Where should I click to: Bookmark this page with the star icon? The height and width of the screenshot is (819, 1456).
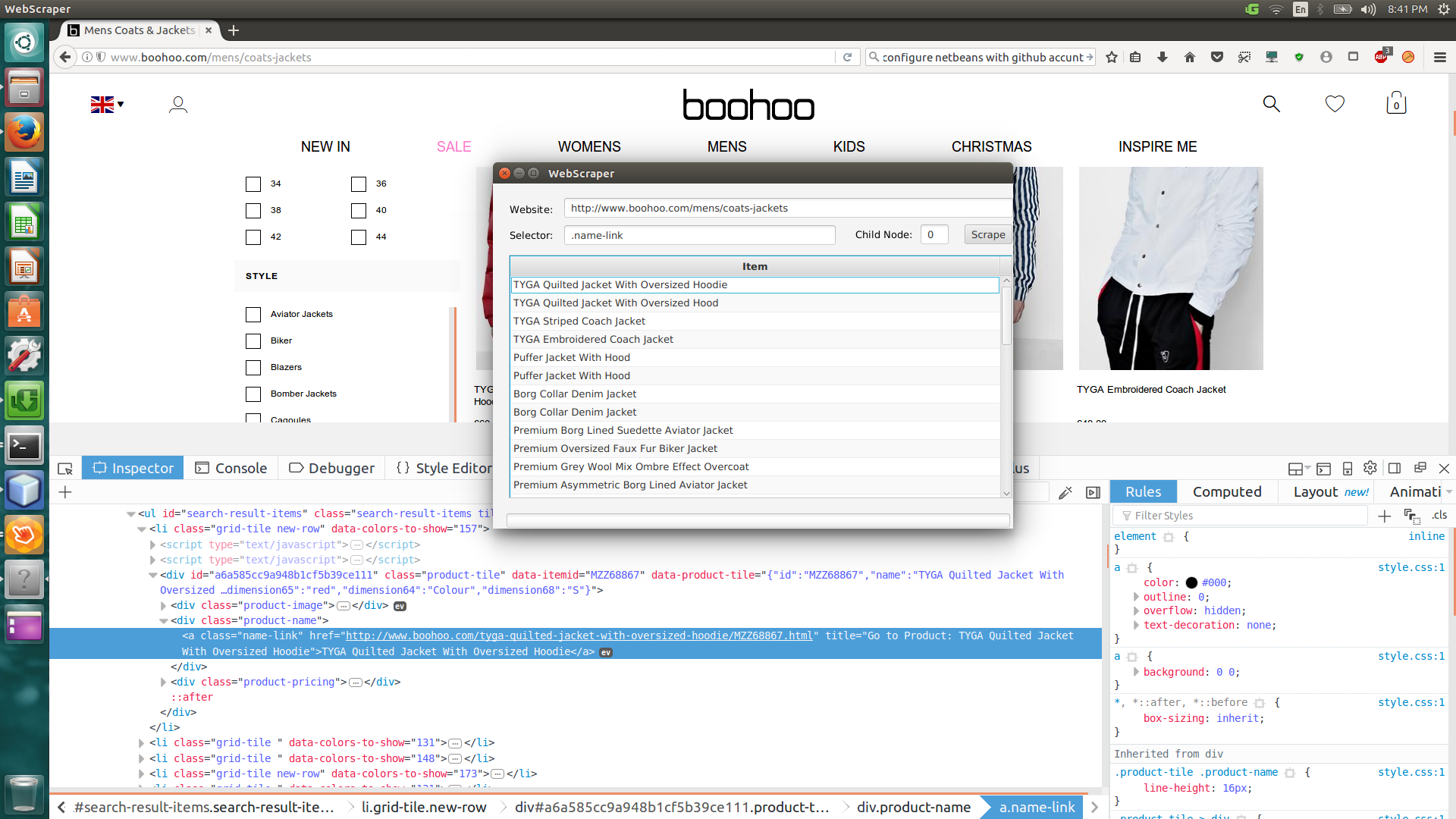(x=1112, y=58)
